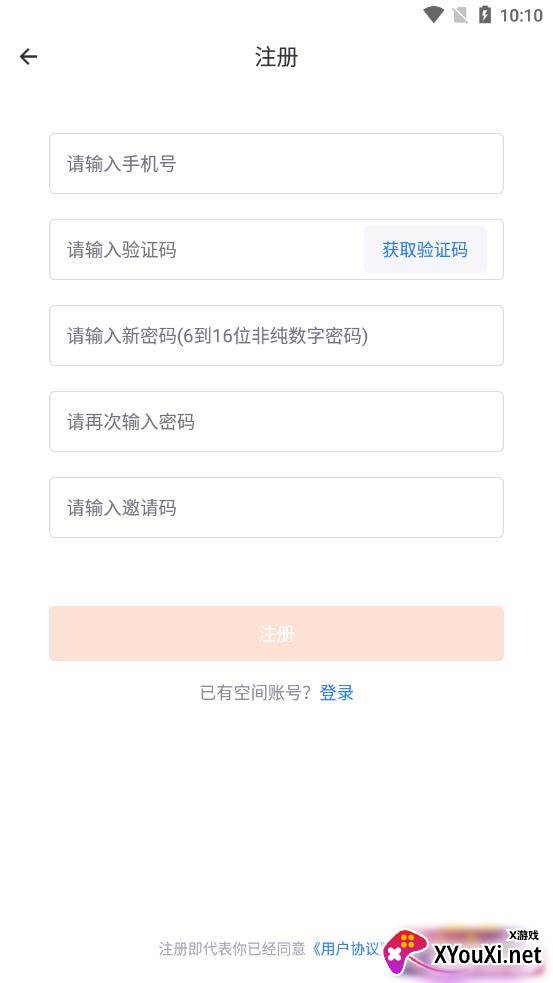Tap the small X游戏 watermark label
The width and height of the screenshot is (553, 983).
tap(524, 935)
